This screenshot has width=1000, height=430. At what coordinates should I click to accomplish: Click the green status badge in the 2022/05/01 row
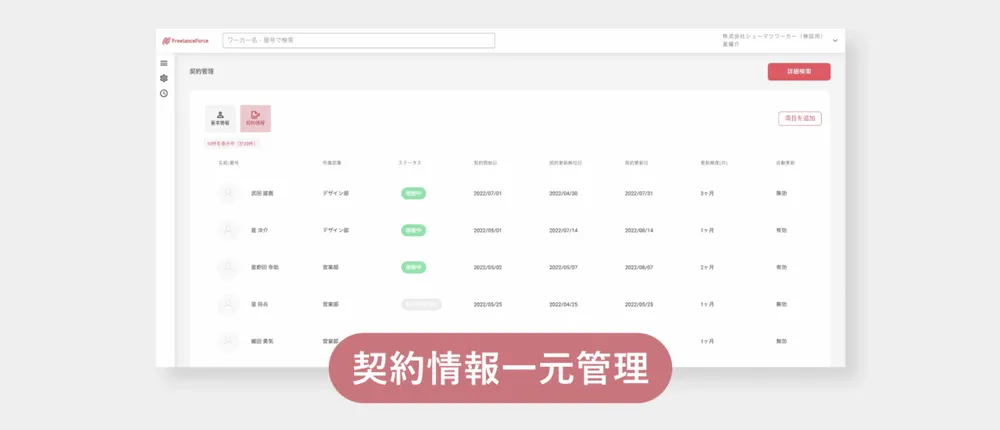pyautogui.click(x=413, y=230)
